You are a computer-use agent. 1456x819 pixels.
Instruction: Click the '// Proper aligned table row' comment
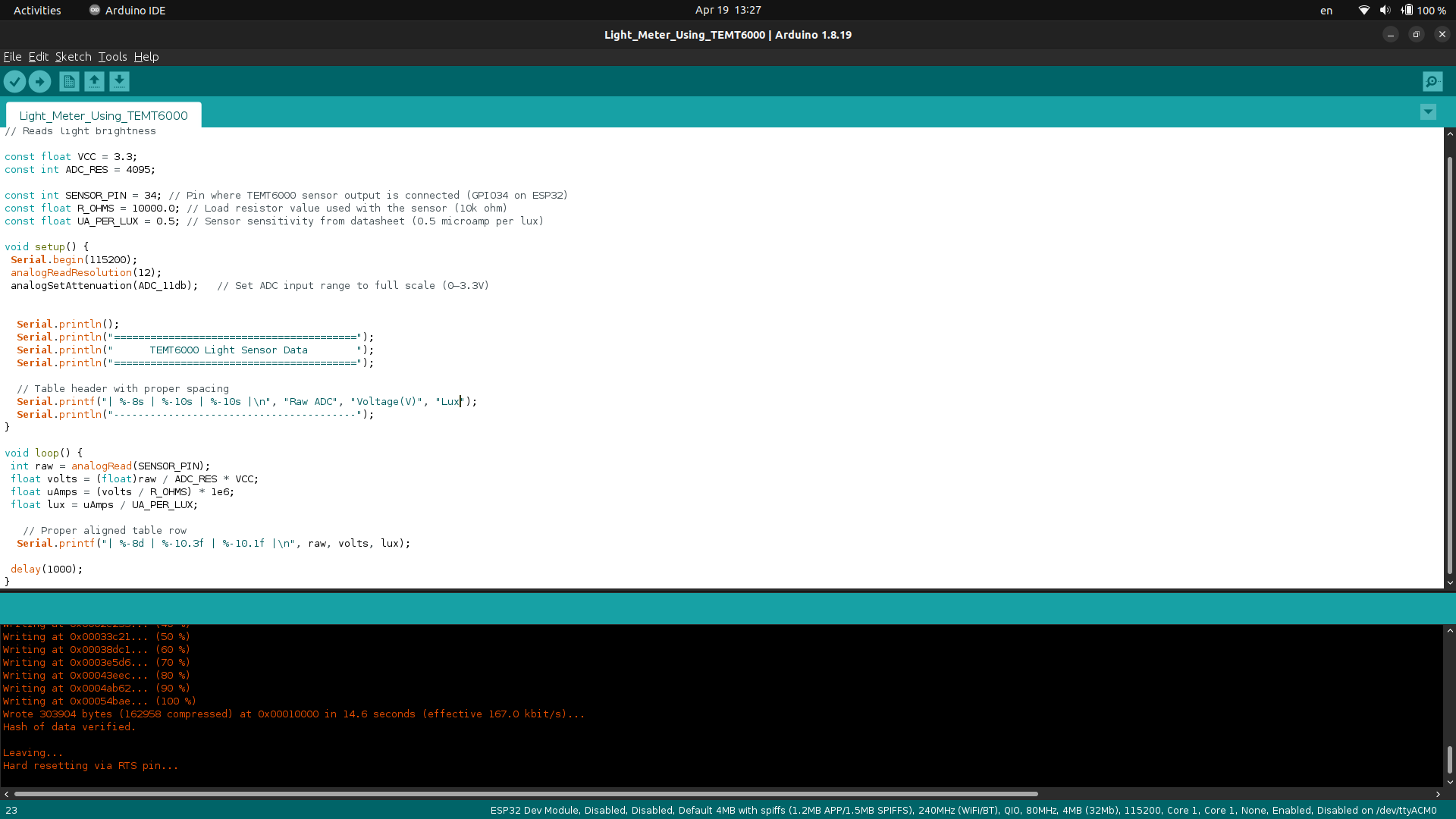(x=105, y=531)
